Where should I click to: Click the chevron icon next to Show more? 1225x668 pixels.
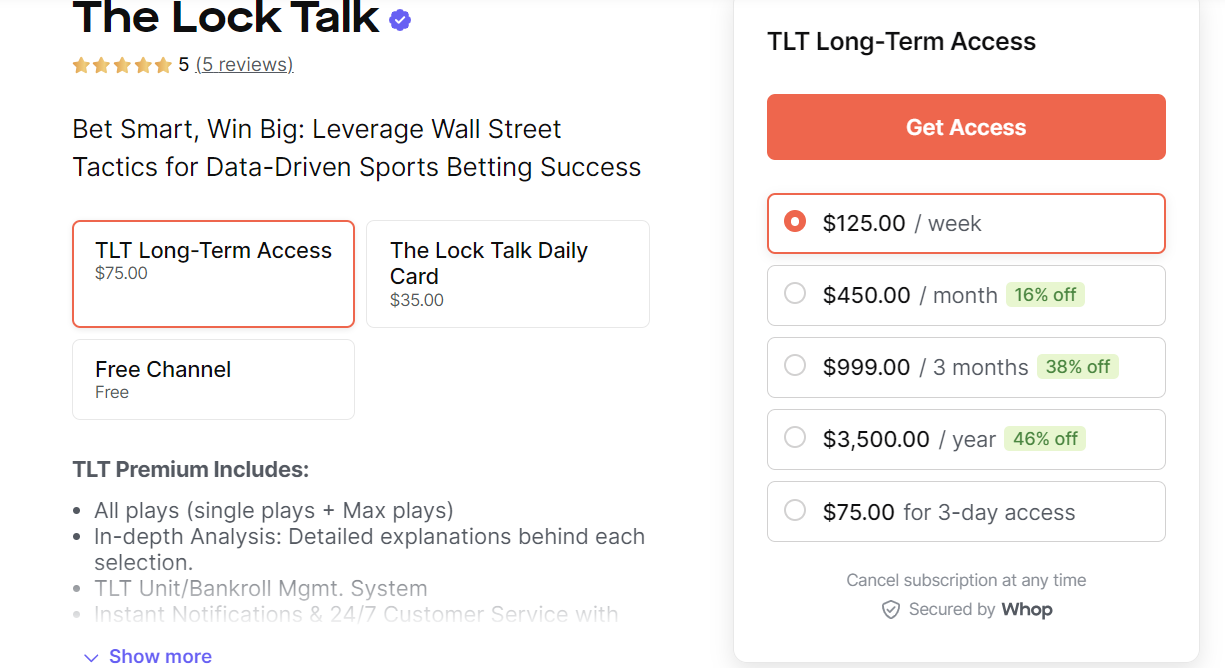pos(91,656)
